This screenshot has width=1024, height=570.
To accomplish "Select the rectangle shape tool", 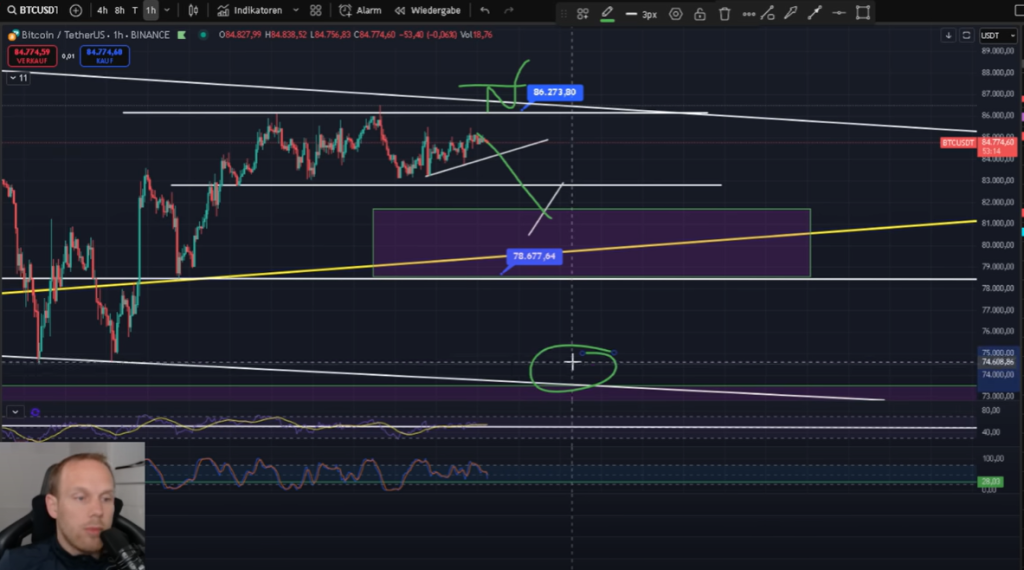I will click(863, 13).
